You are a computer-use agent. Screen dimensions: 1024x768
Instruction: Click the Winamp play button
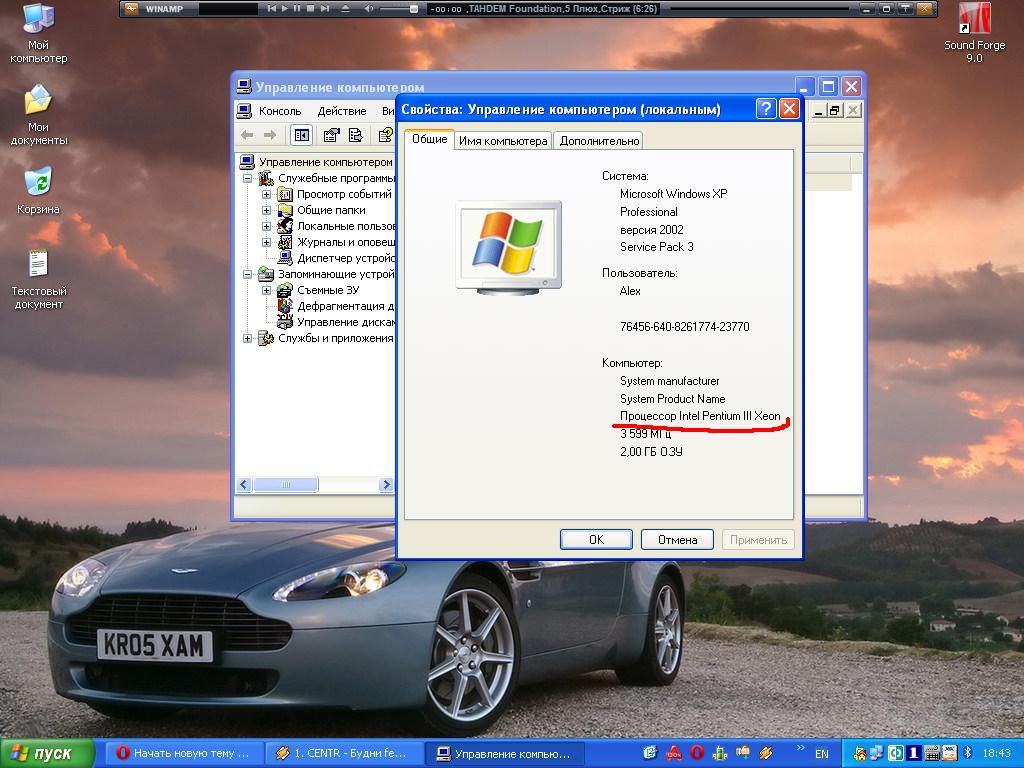pos(284,9)
